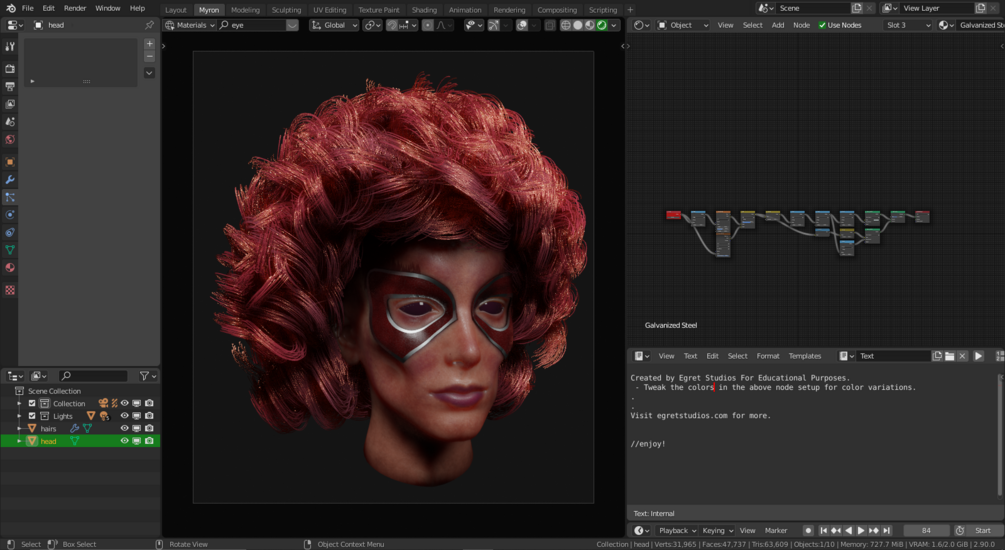Open the viewport shading options dropdown
This screenshot has height=550, width=1005.
(615, 25)
